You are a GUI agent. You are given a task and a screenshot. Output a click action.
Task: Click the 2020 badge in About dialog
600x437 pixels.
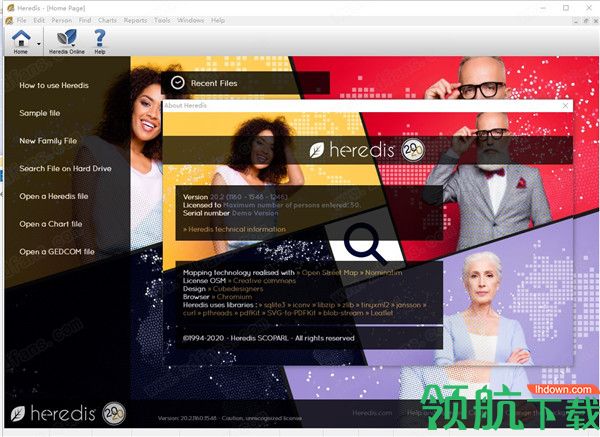point(413,150)
